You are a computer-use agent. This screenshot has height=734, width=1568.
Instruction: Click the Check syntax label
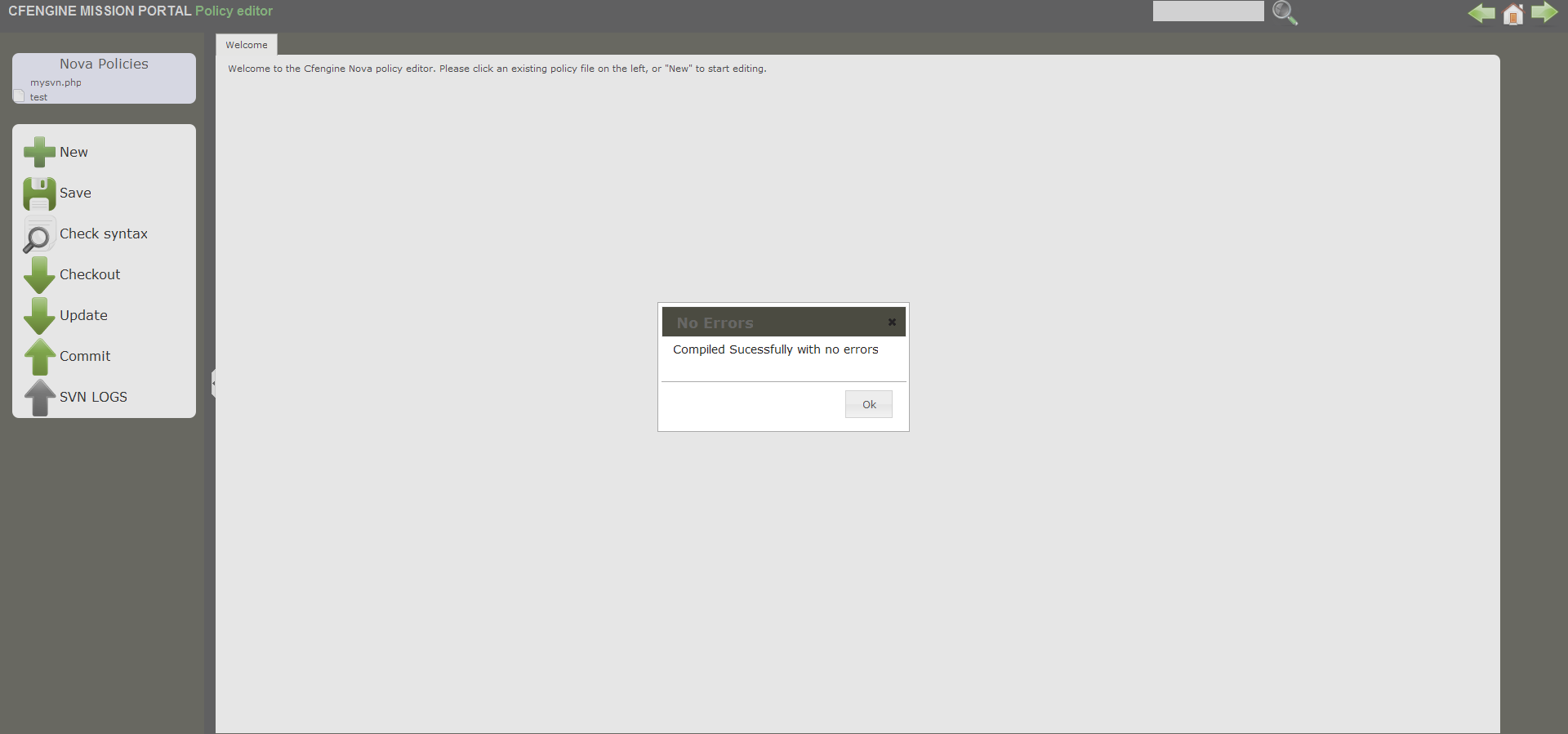pos(104,234)
